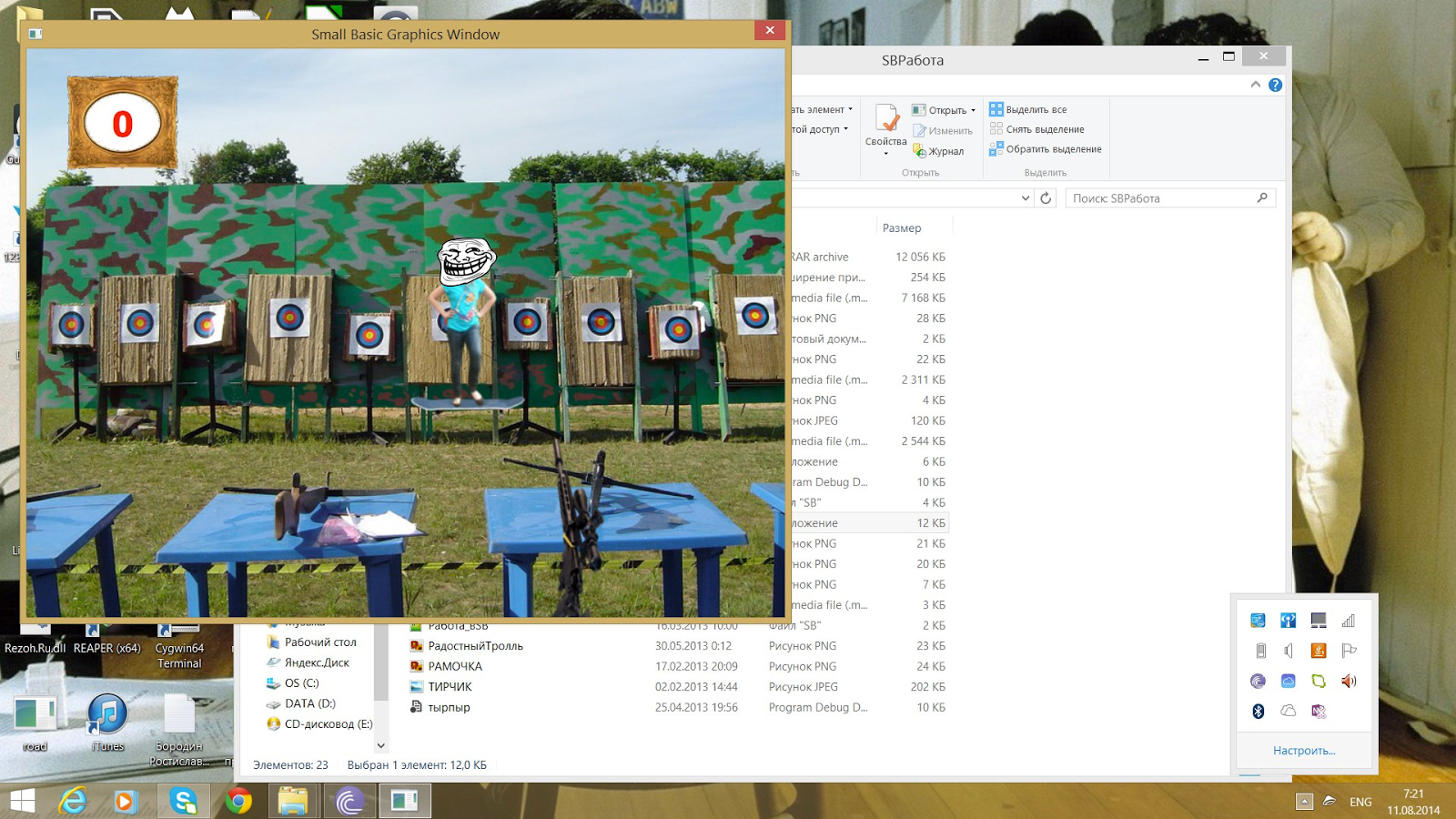Collapse the Explorer ribbon with the chevron

pos(1256,85)
